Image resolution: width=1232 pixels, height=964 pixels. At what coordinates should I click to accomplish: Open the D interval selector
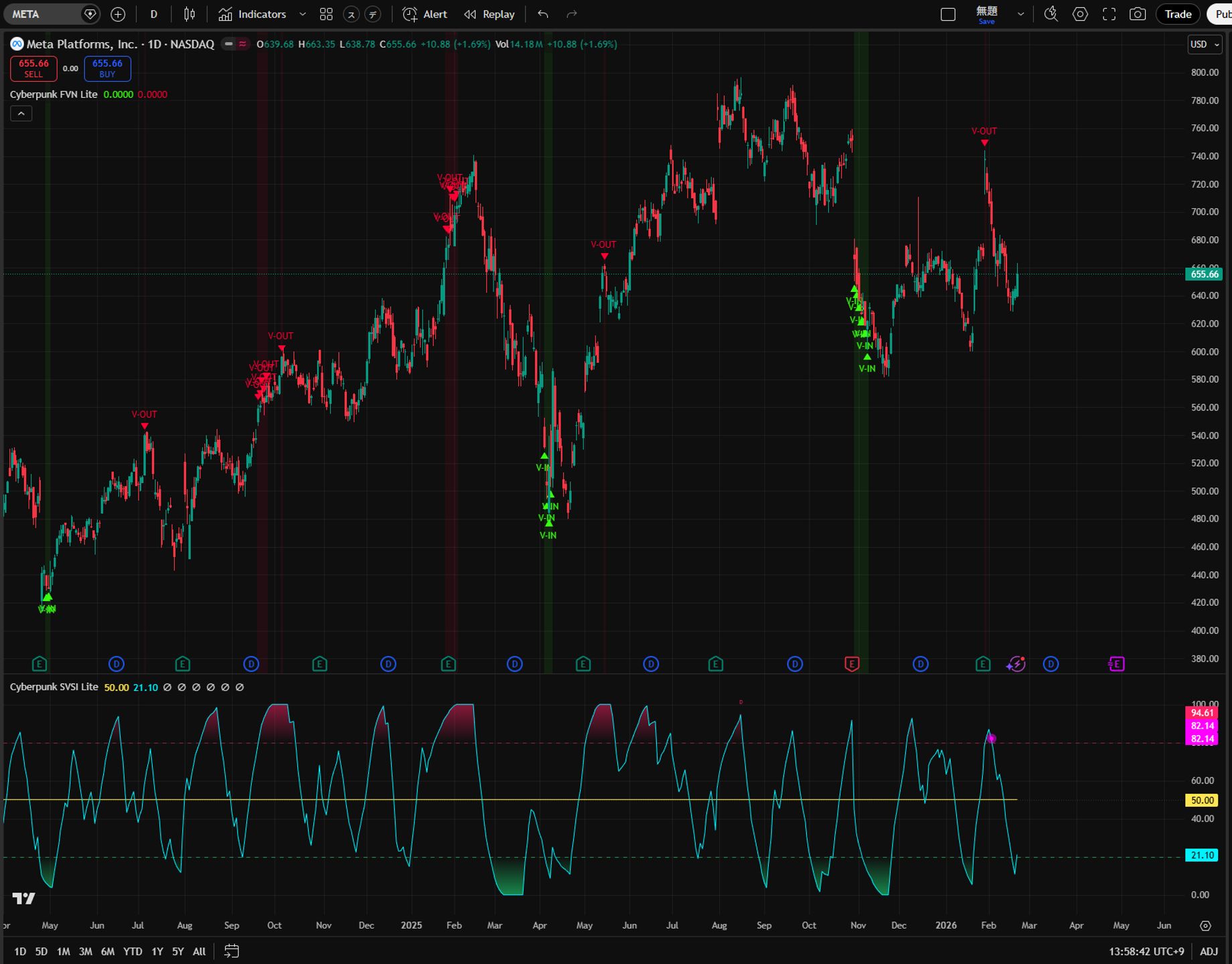pos(153,14)
